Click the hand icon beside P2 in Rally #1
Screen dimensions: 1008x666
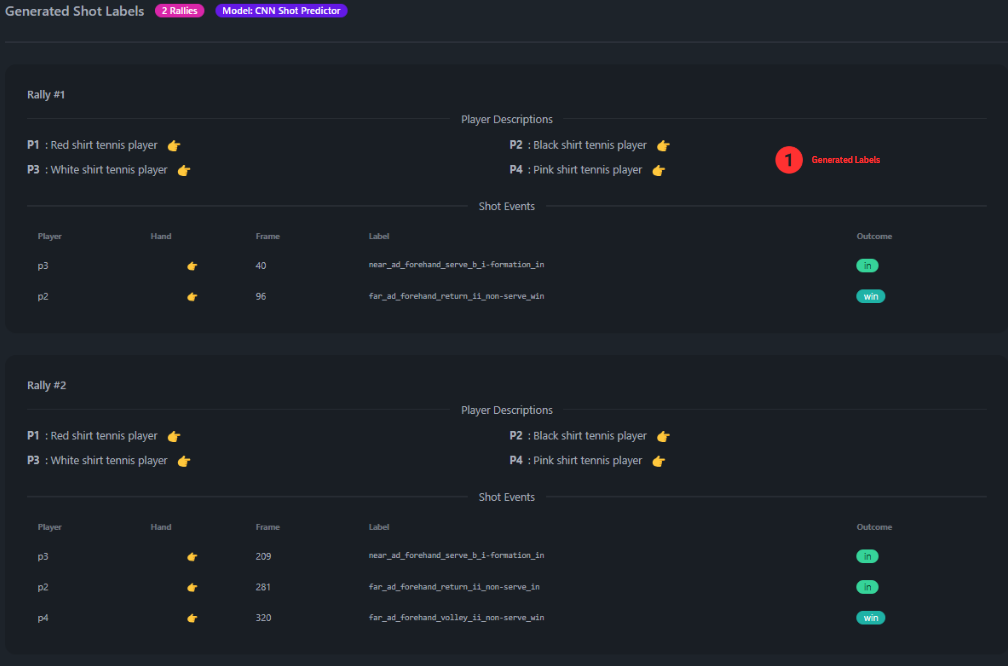point(663,145)
